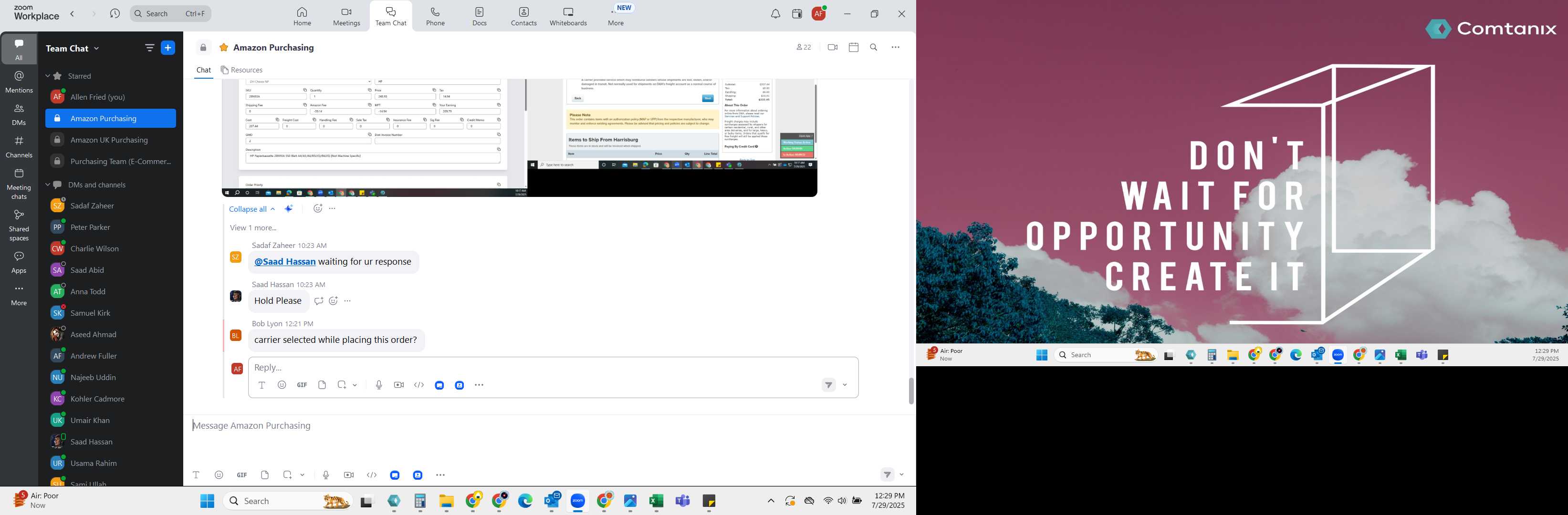1568x515 pixels.
Task: Attach a file in main message box
Action: click(x=265, y=475)
